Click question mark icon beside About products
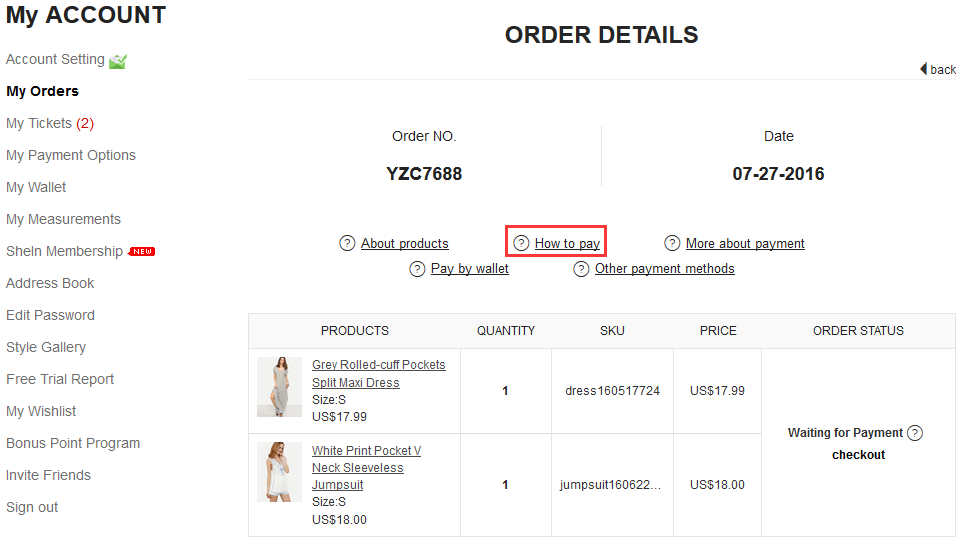 348,243
